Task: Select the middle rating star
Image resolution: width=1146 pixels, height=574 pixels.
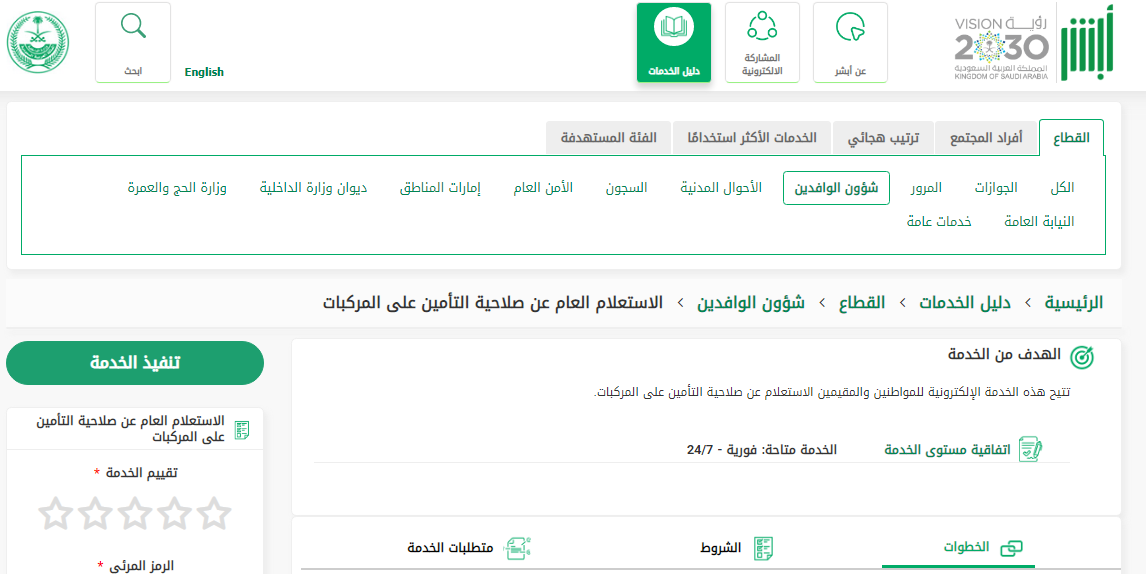Action: [x=135, y=514]
